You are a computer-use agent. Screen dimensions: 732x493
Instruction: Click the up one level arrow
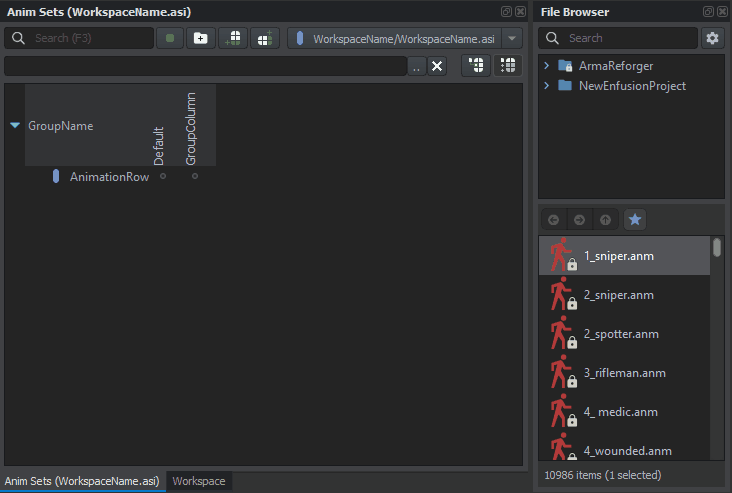(605, 219)
